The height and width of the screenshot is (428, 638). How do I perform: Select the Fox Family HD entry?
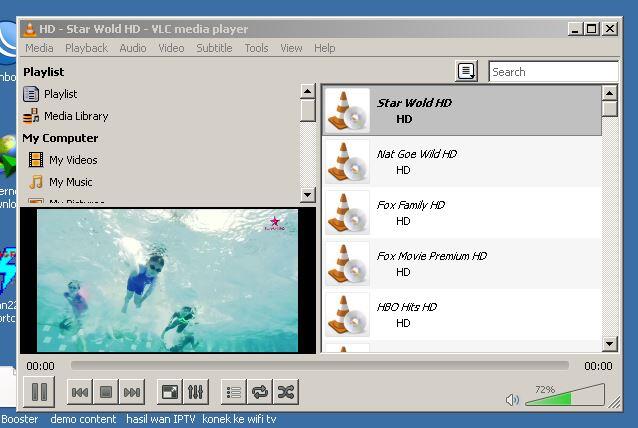[x=462, y=212]
